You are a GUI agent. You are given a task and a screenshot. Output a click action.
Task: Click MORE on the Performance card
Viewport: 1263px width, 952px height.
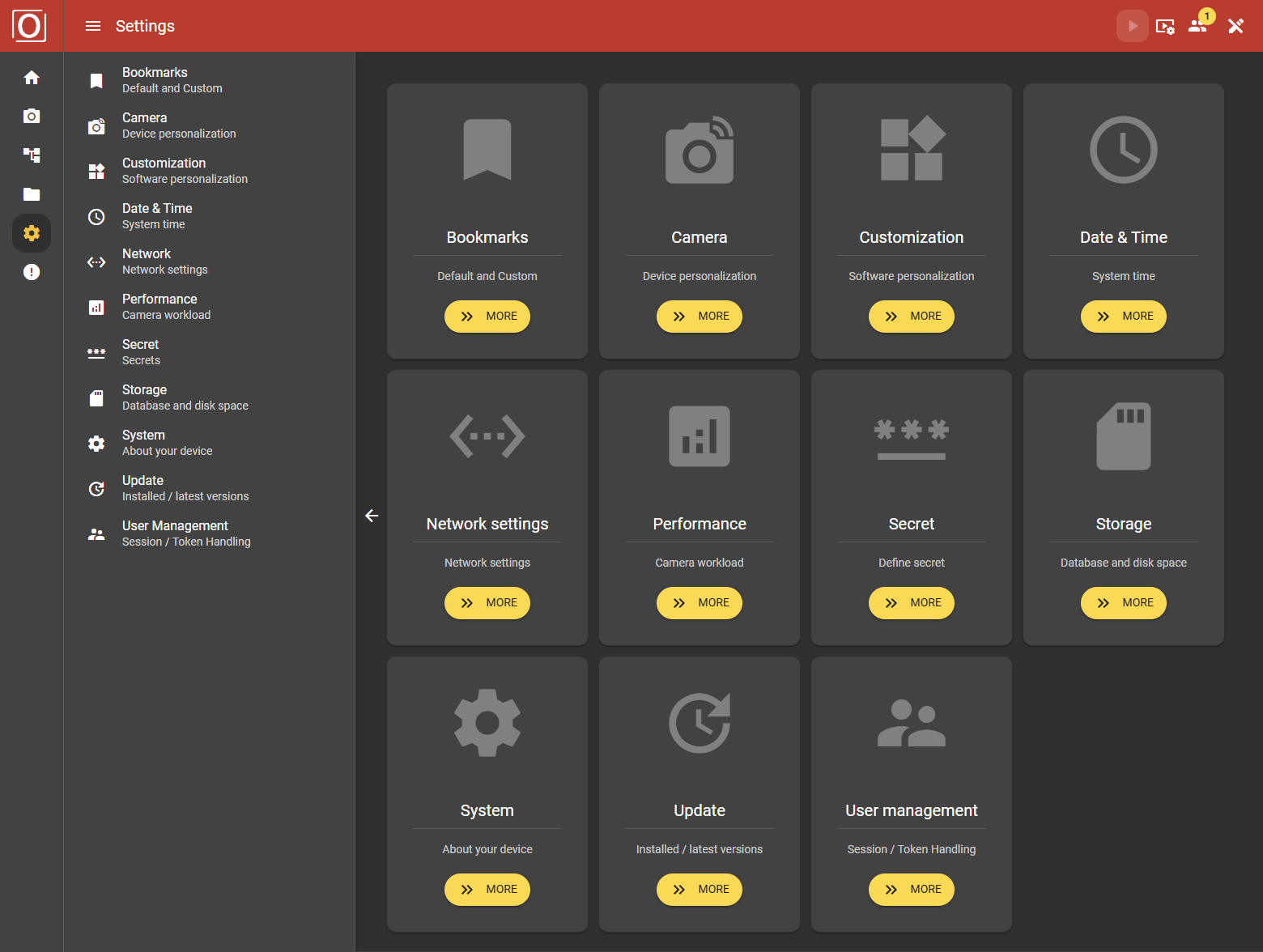(699, 602)
